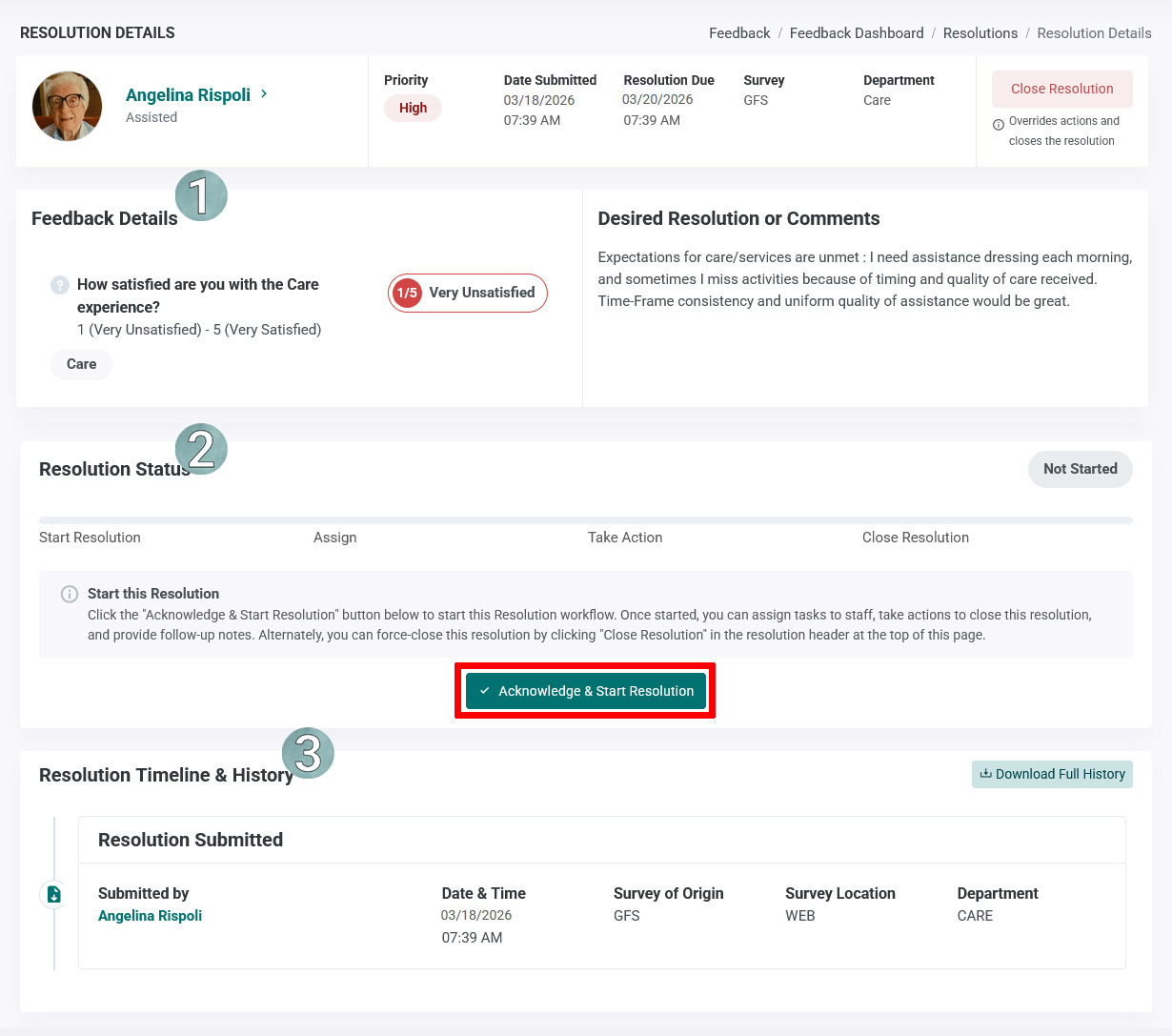Select the Take Action step

(x=625, y=538)
